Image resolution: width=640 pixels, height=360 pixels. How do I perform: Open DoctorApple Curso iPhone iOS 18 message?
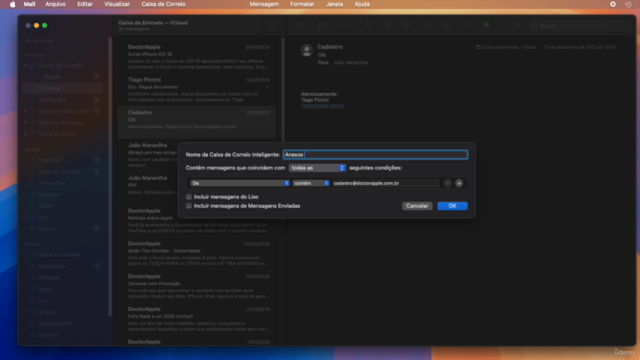[198, 57]
